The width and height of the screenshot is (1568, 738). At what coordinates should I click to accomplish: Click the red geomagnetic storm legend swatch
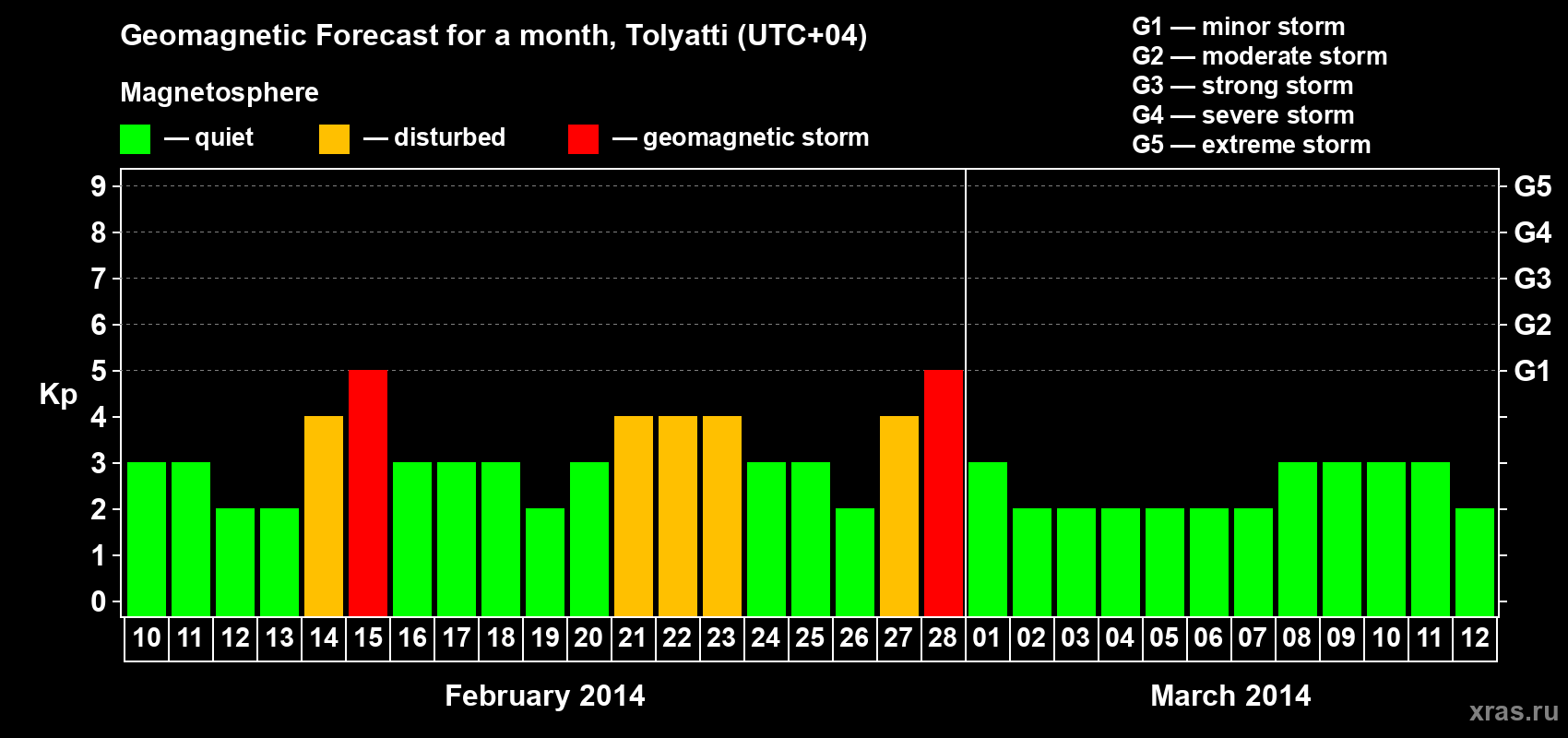coord(583,139)
